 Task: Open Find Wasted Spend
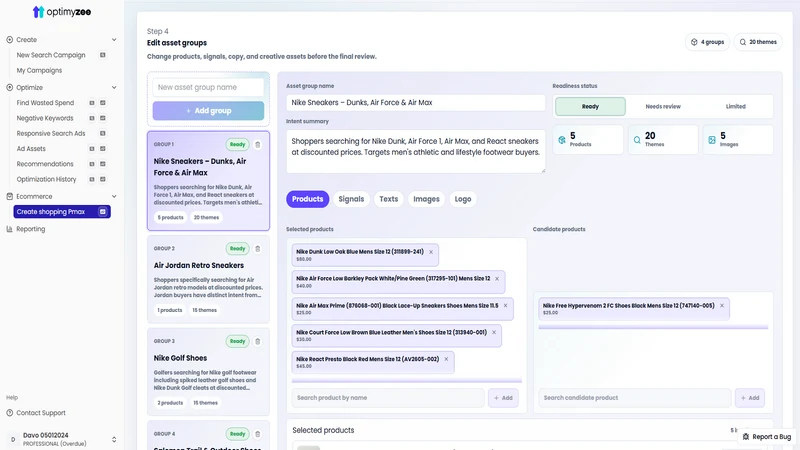pos(45,103)
